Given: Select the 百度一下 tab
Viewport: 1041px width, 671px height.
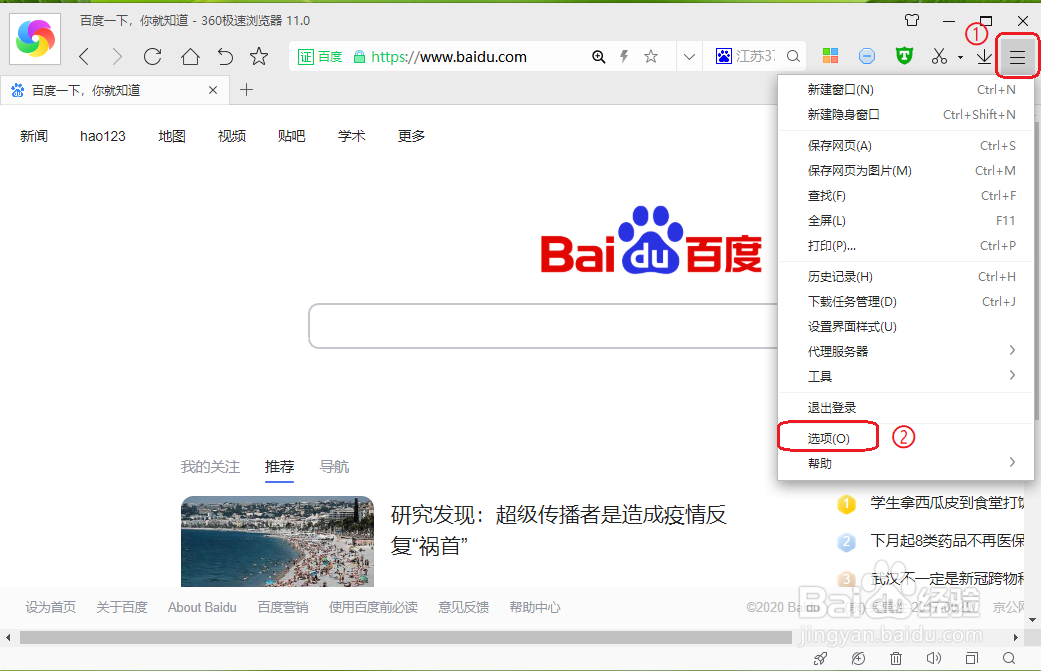Looking at the screenshot, I should click(114, 90).
